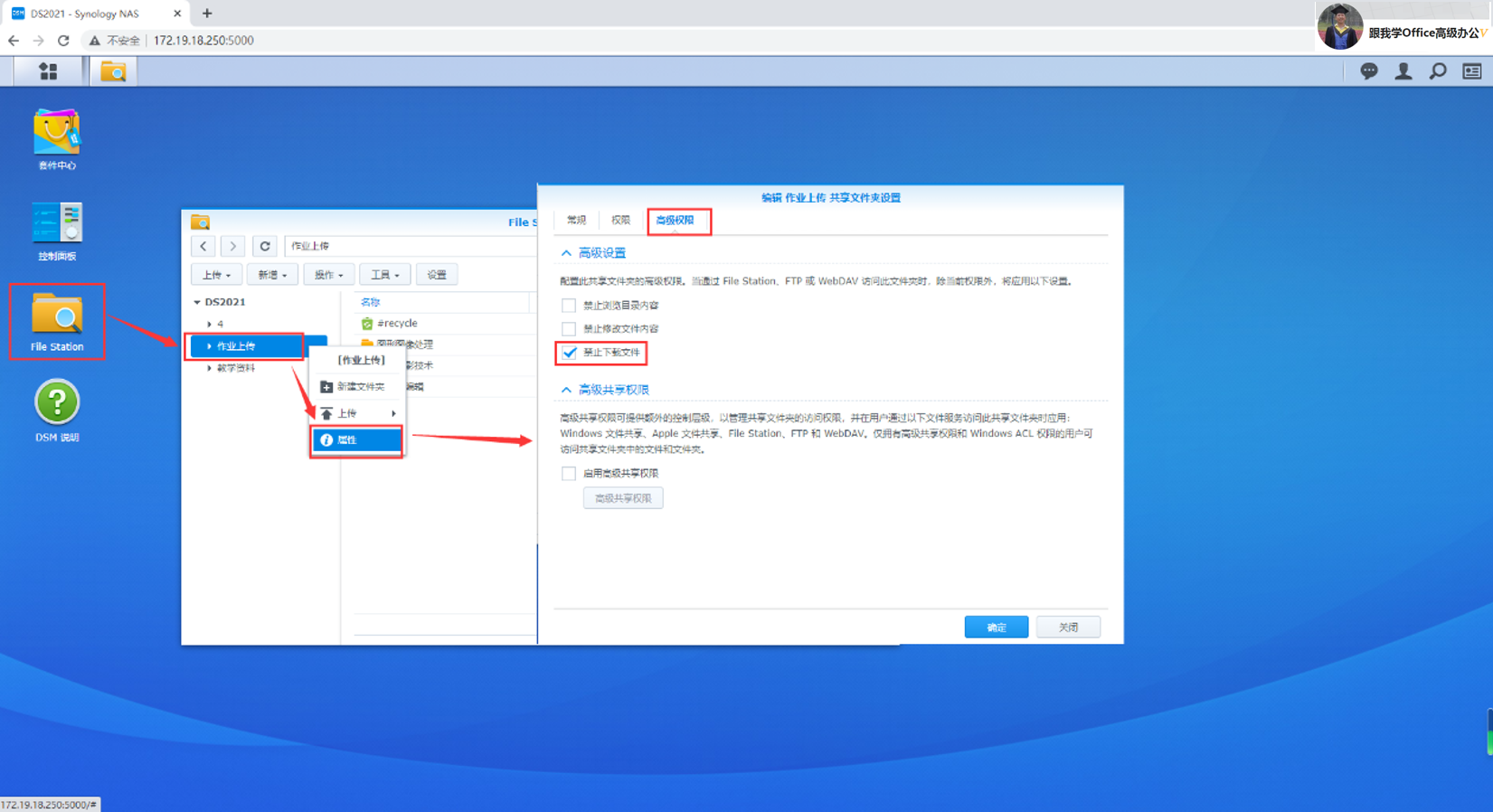Open the 工具 dropdown in File Station toolbar
Image resolution: width=1493 pixels, height=812 pixels.
(384, 275)
